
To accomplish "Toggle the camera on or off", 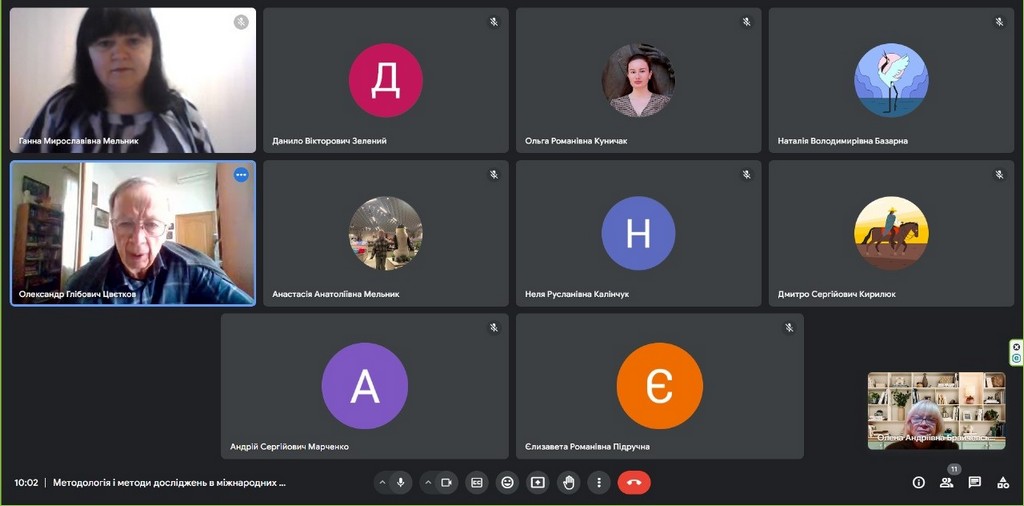I will coord(446,482).
